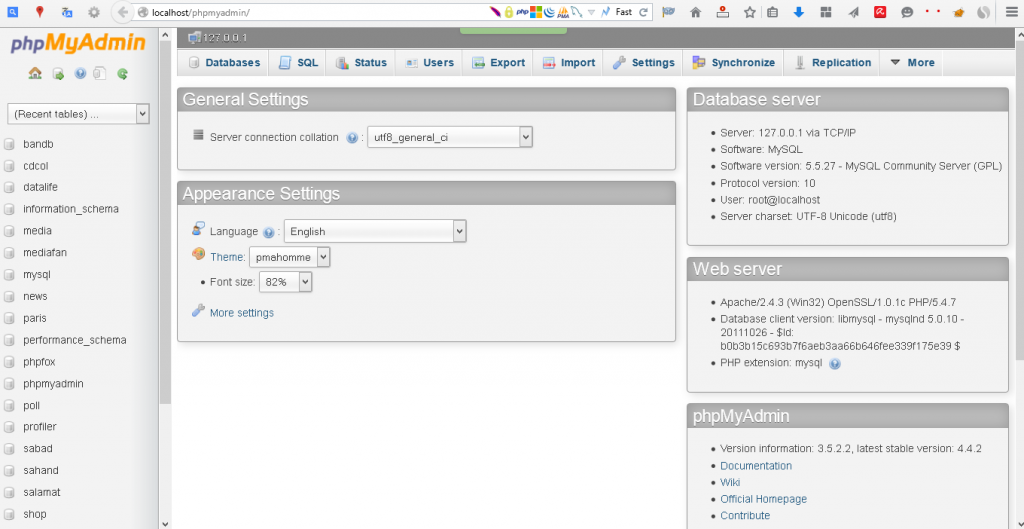Viewport: 1024px width, 529px height.
Task: Open the blue question-mark documentation icon in sidebar
Action: [x=79, y=74]
